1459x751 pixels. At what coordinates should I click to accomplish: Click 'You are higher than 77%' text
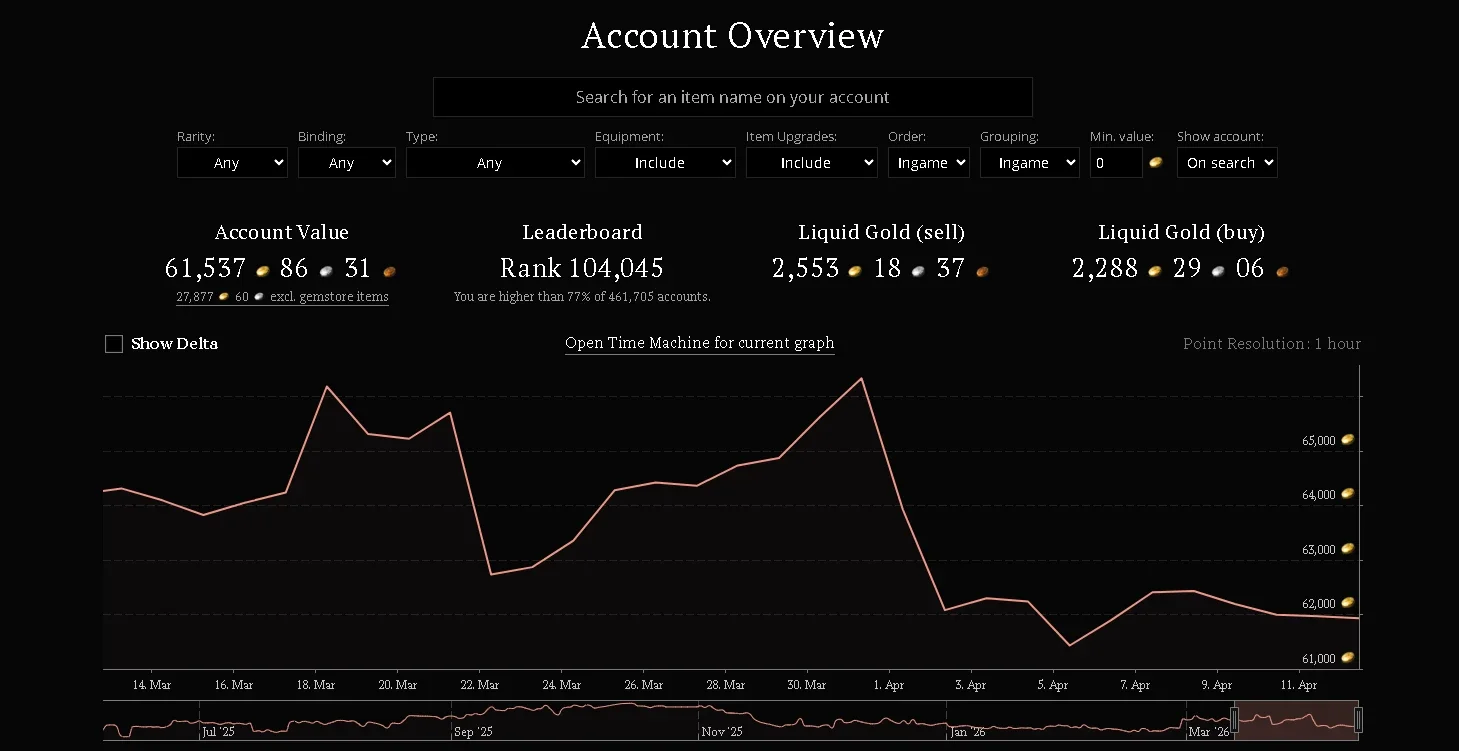tap(582, 297)
